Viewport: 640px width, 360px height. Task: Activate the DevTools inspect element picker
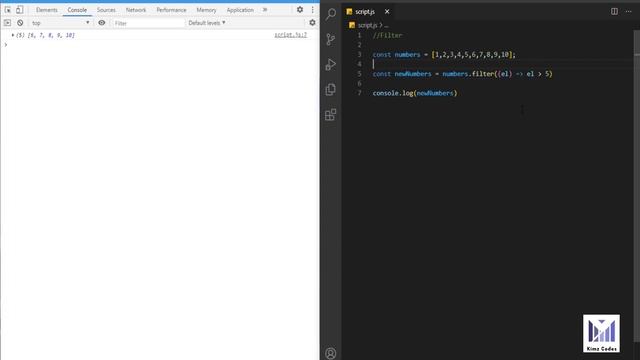(x=8, y=10)
